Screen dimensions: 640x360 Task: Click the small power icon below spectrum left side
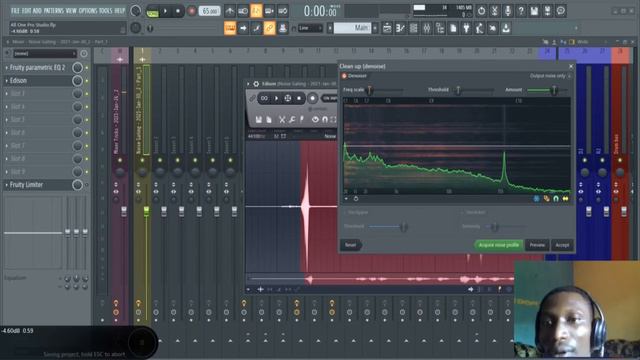click(356, 199)
